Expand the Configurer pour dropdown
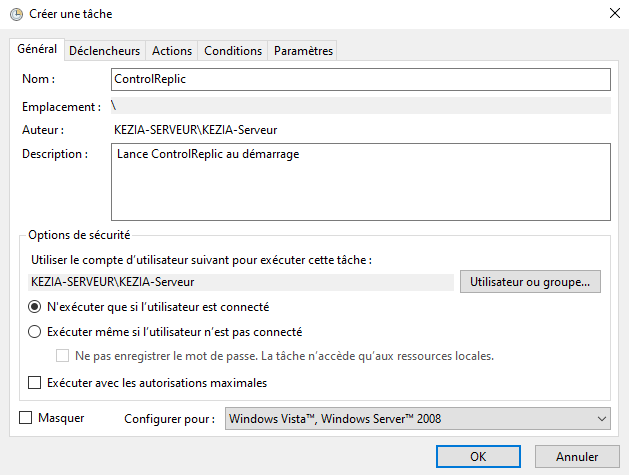The width and height of the screenshot is (629, 475). pos(417,419)
